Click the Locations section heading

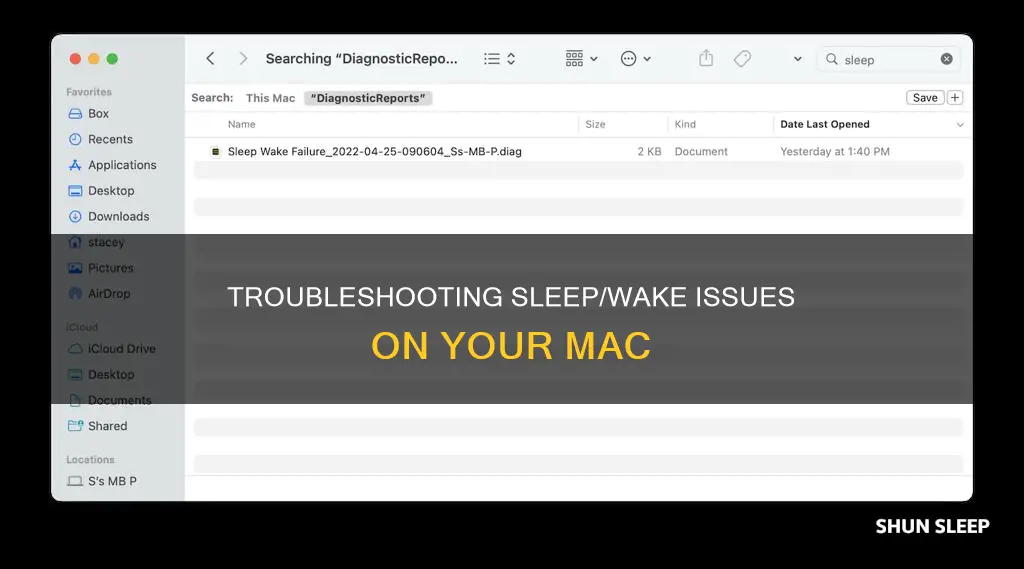90,460
